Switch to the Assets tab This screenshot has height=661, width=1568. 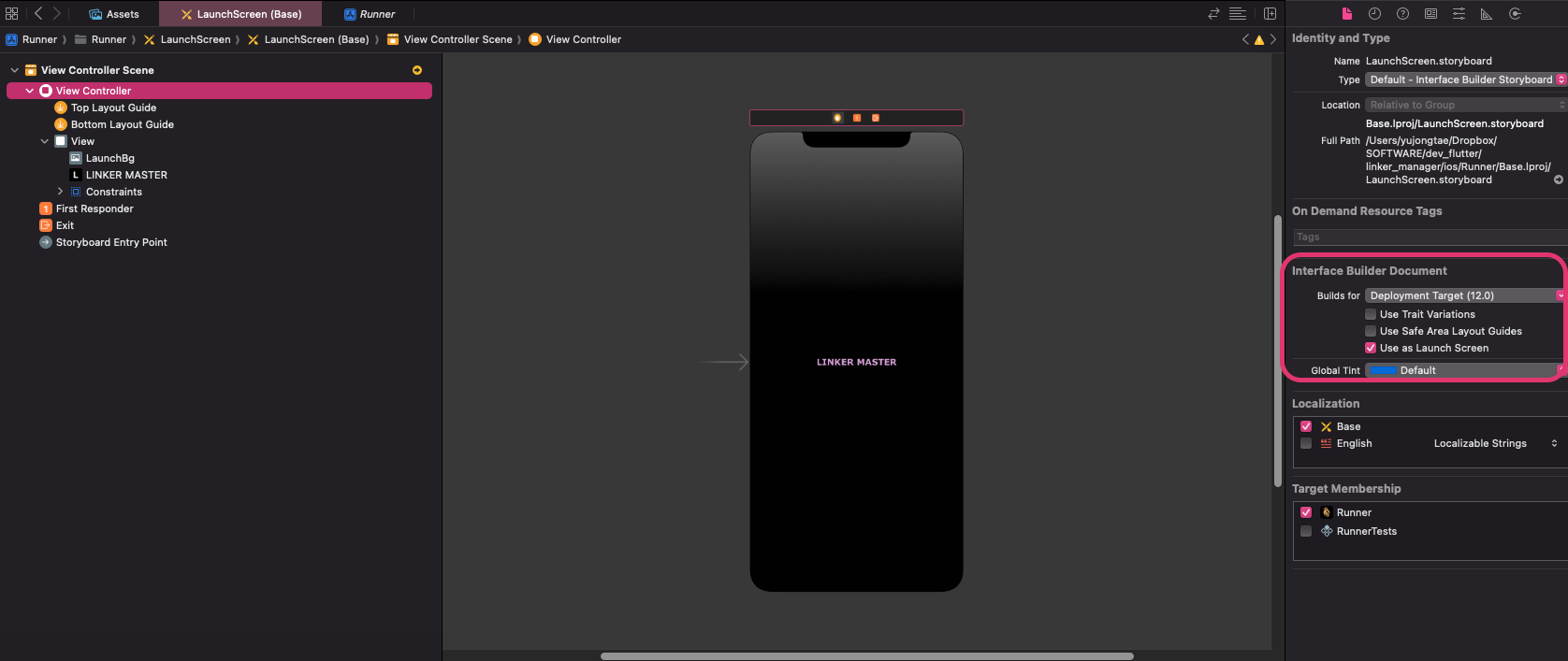point(114,14)
